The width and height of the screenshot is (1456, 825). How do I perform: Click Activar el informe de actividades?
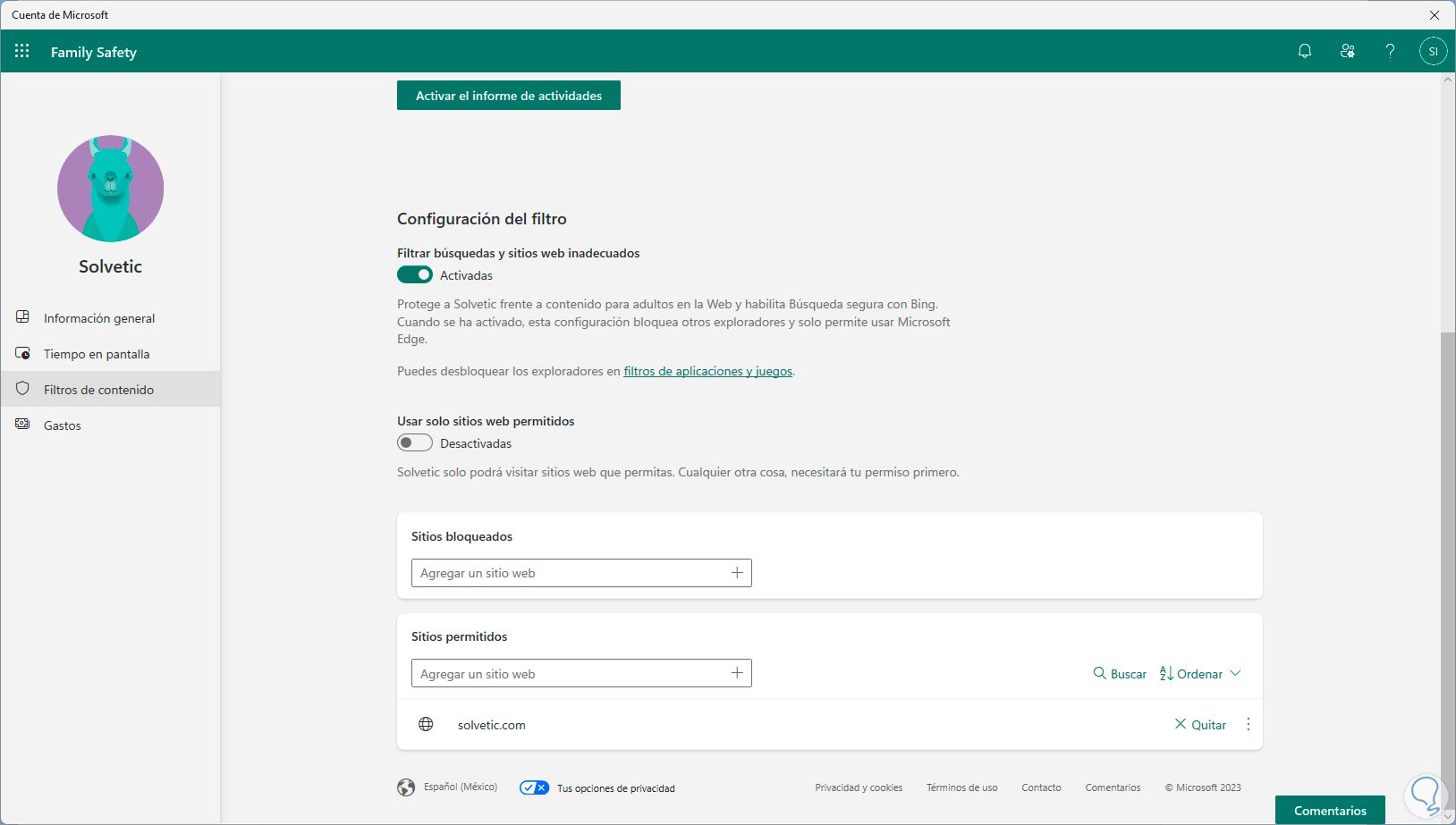click(509, 96)
